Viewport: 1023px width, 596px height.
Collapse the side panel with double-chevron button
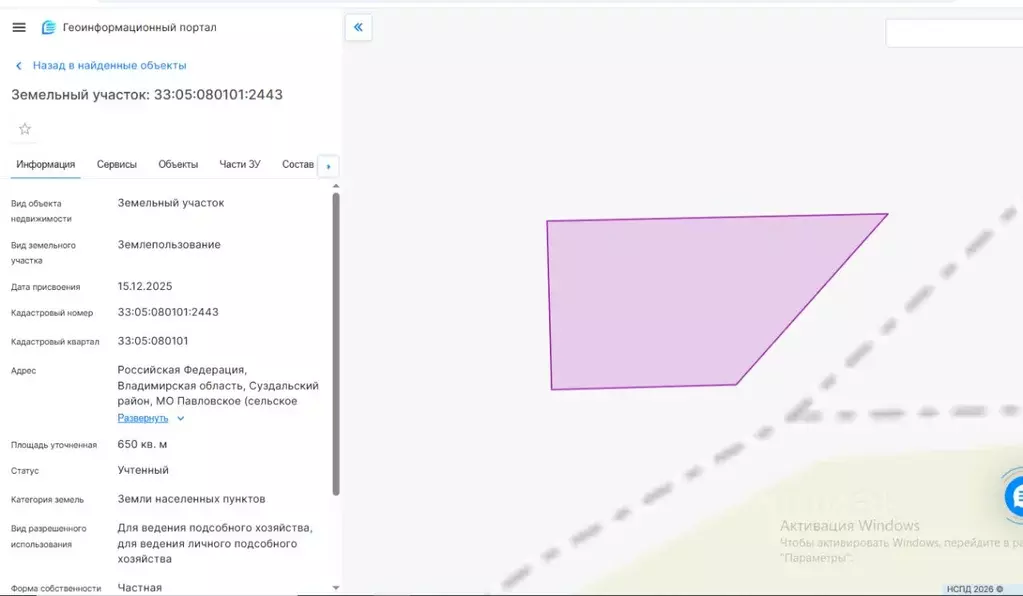click(x=358, y=27)
